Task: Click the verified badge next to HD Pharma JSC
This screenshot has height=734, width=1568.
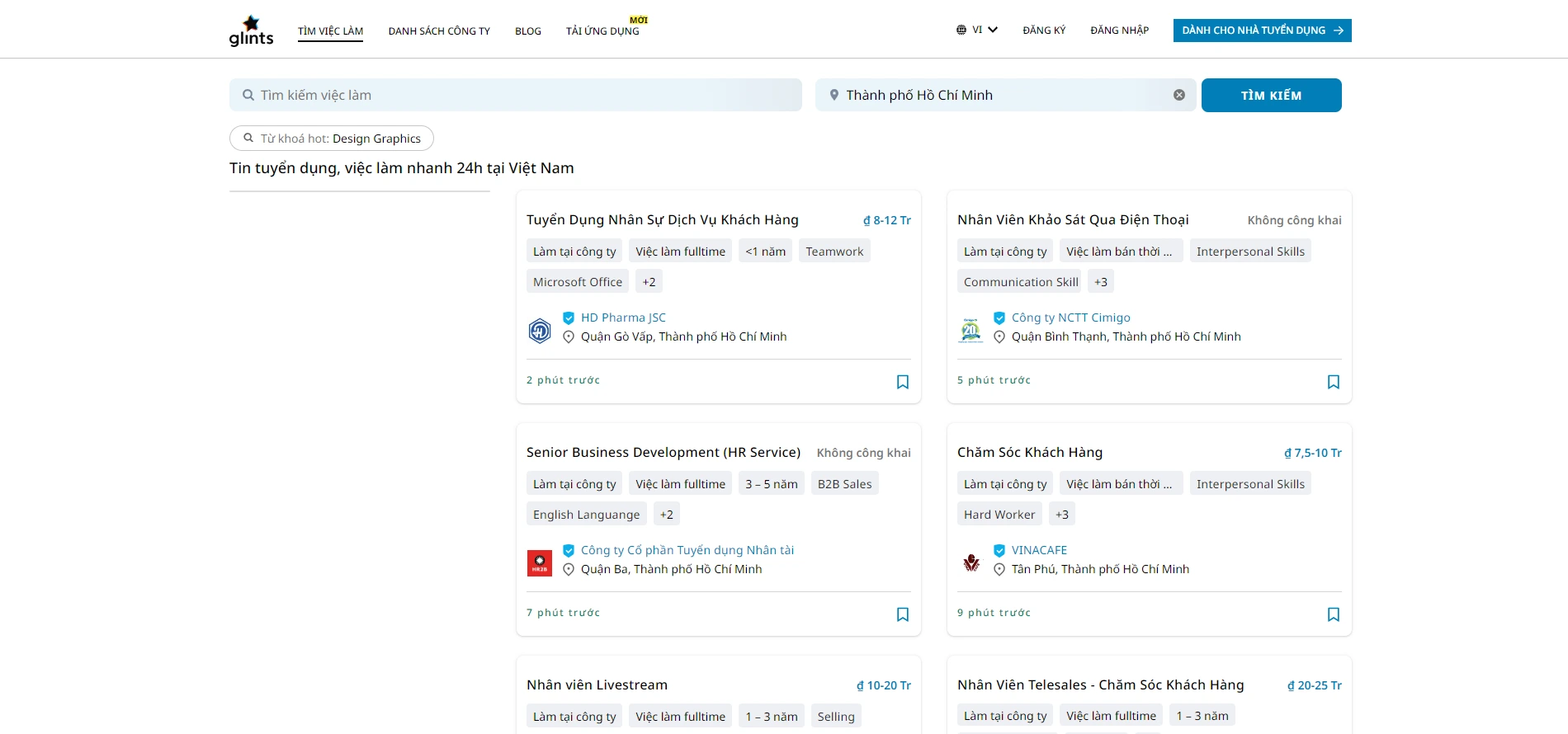Action: (569, 318)
